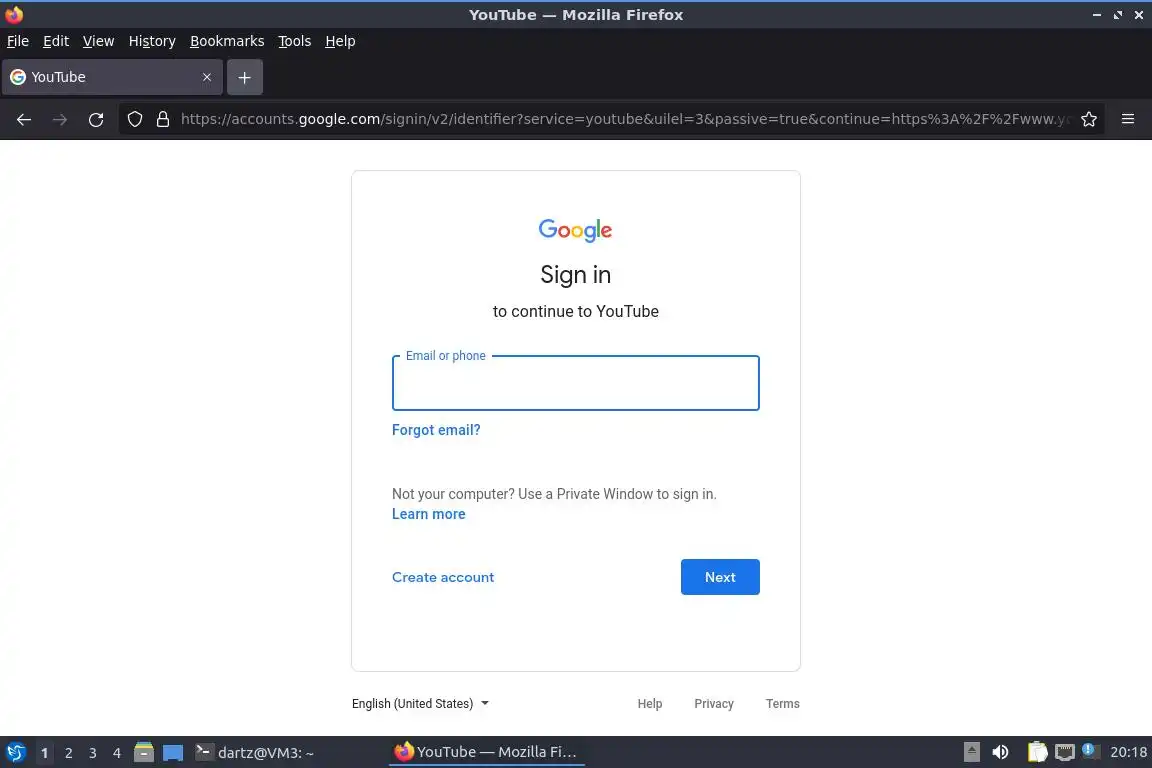The image size is (1152, 768).
Task: Click the Firefox logo in title bar
Action: click(13, 14)
